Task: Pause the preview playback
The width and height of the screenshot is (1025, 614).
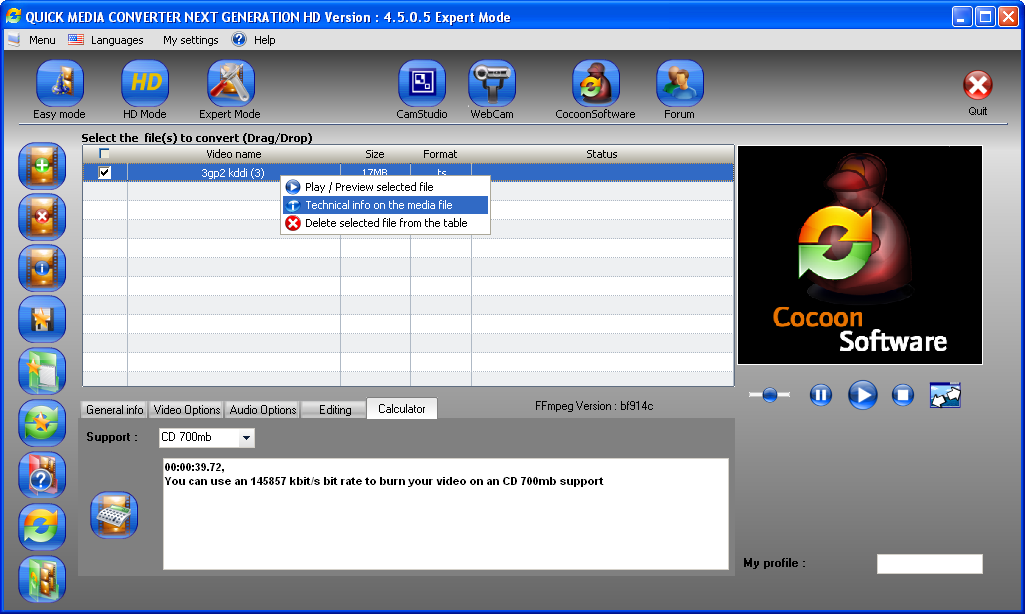Action: point(820,395)
